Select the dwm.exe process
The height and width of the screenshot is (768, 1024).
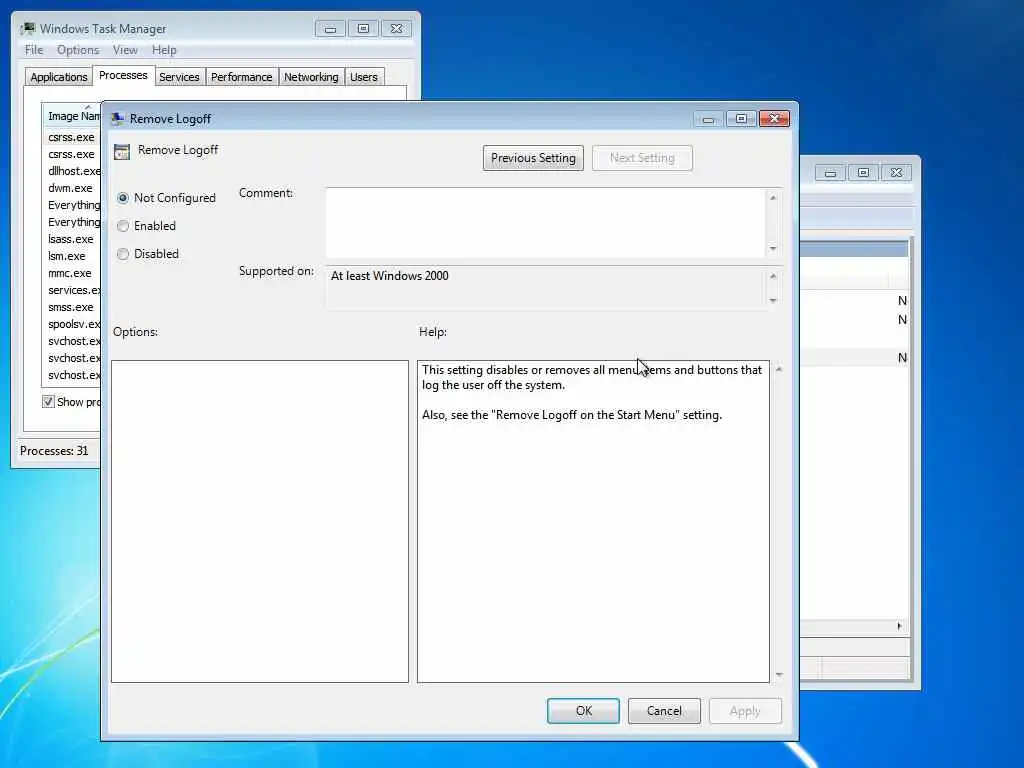pos(70,188)
